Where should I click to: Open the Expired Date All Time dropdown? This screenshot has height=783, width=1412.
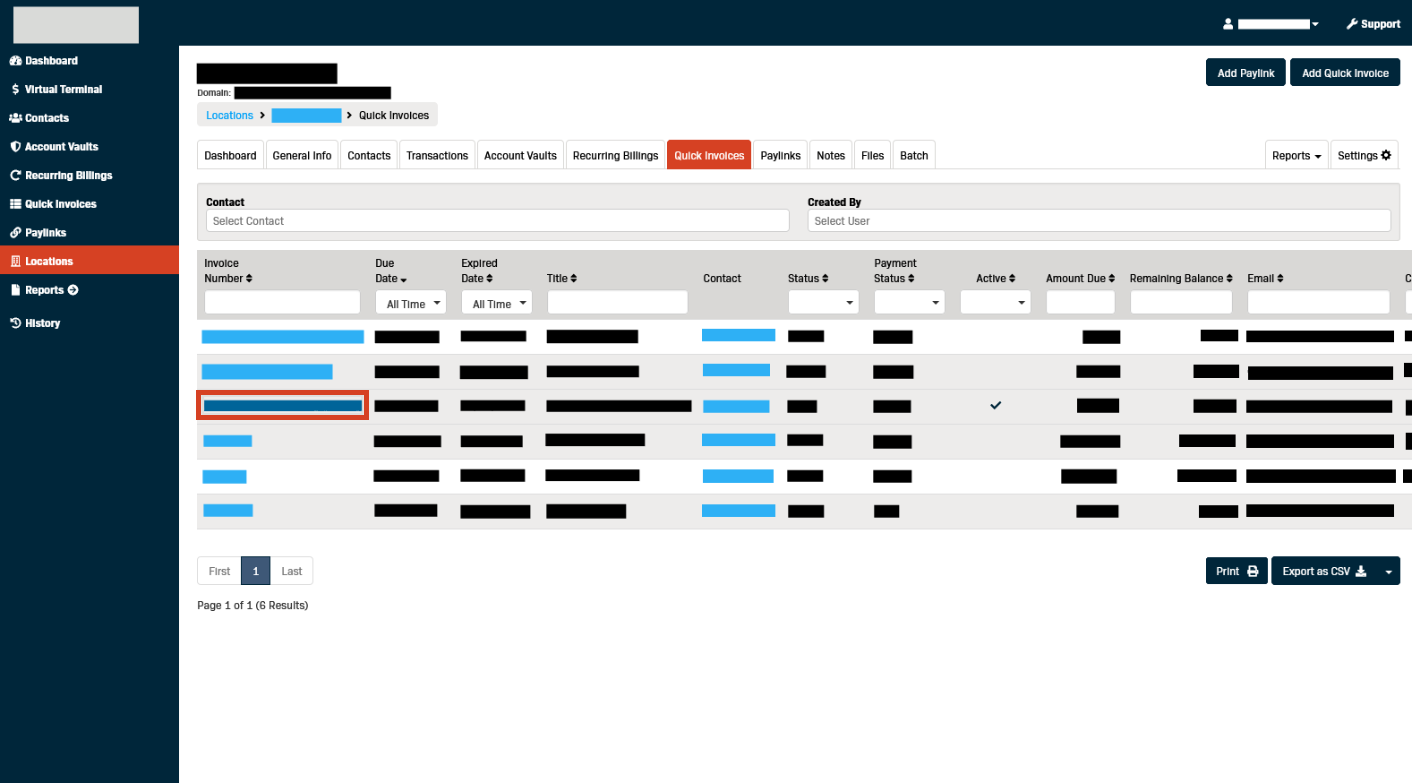(x=496, y=302)
